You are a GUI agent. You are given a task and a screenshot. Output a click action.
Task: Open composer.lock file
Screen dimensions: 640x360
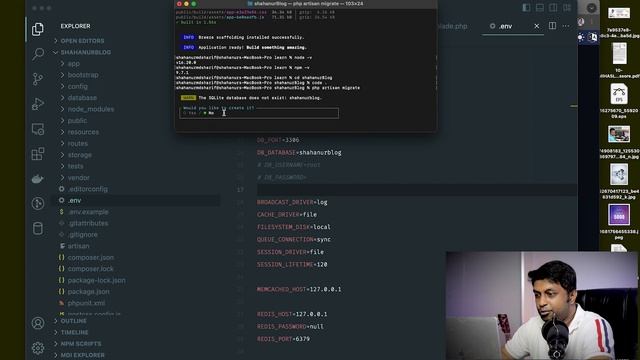91,269
